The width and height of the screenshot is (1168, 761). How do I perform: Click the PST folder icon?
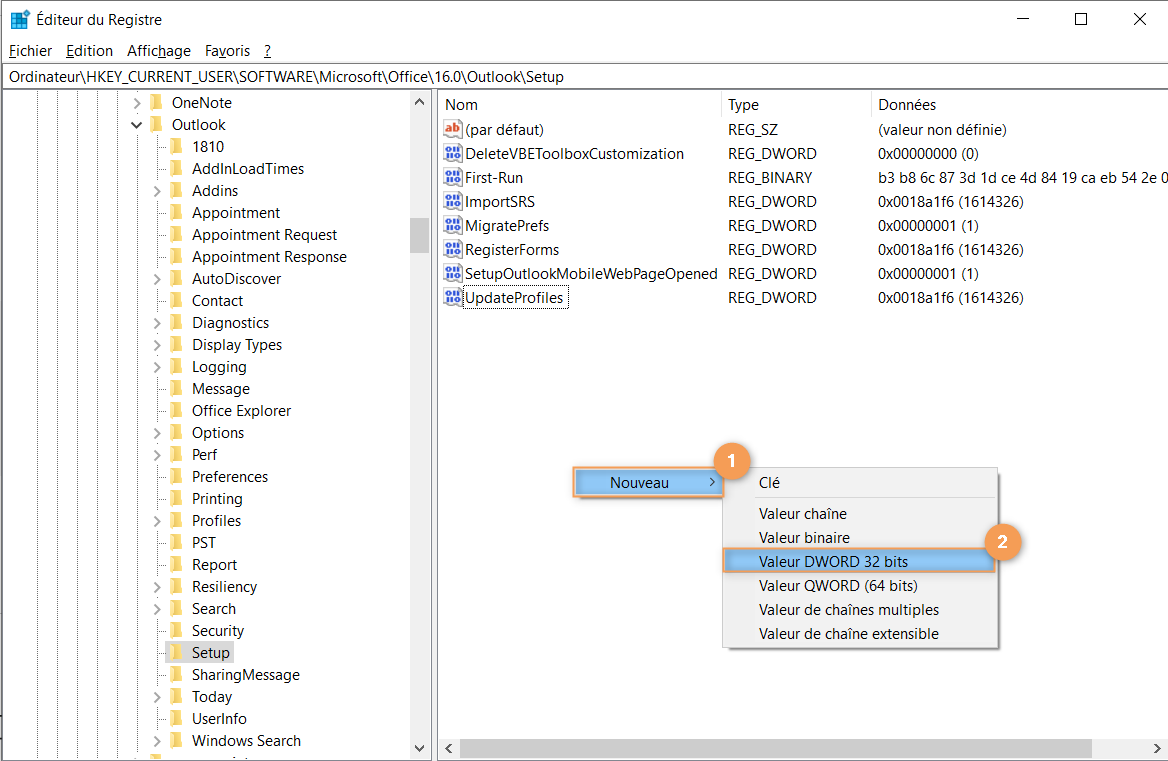point(177,542)
